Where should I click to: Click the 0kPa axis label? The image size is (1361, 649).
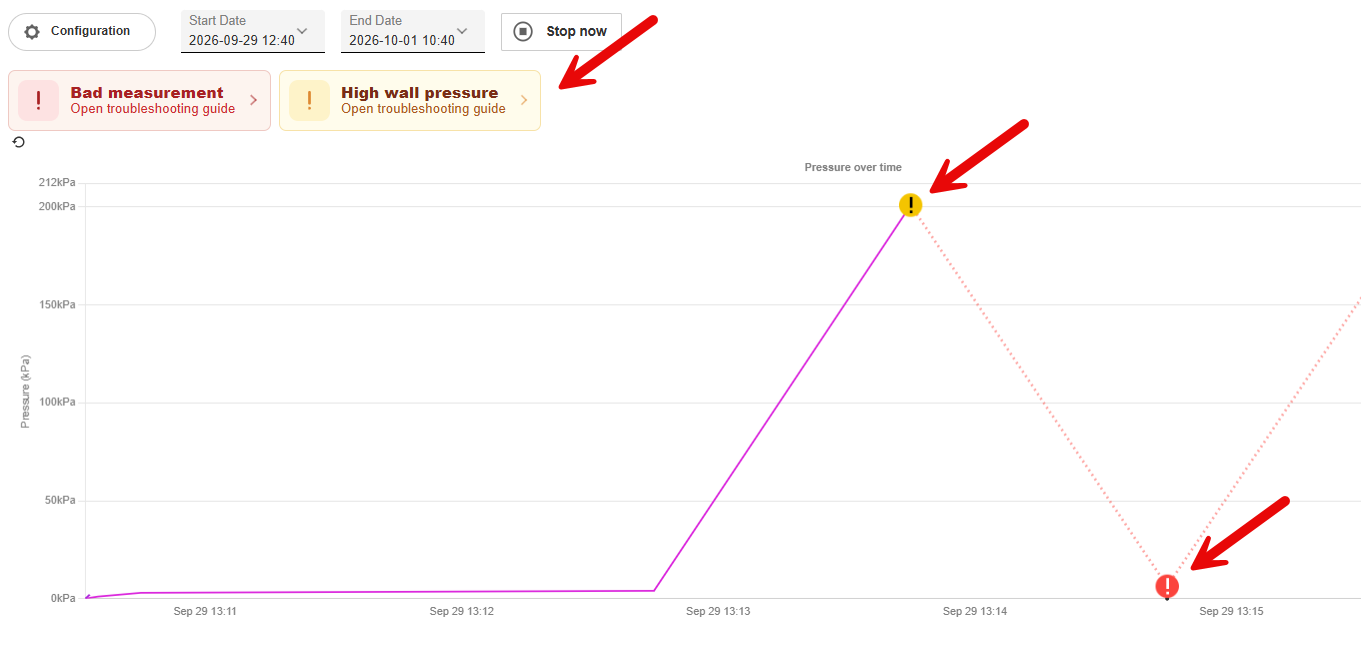click(x=63, y=599)
